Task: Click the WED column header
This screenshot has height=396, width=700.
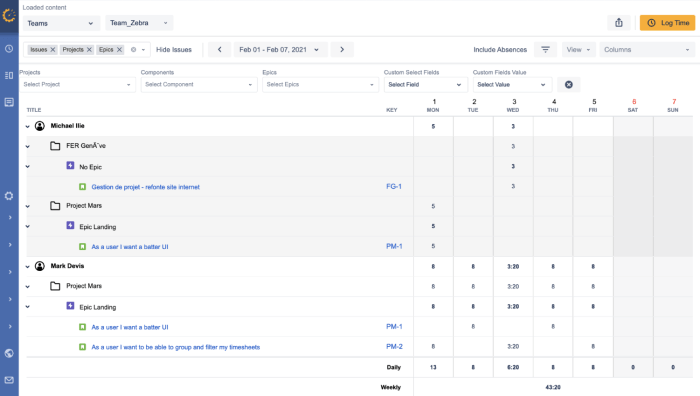Action: [513, 105]
